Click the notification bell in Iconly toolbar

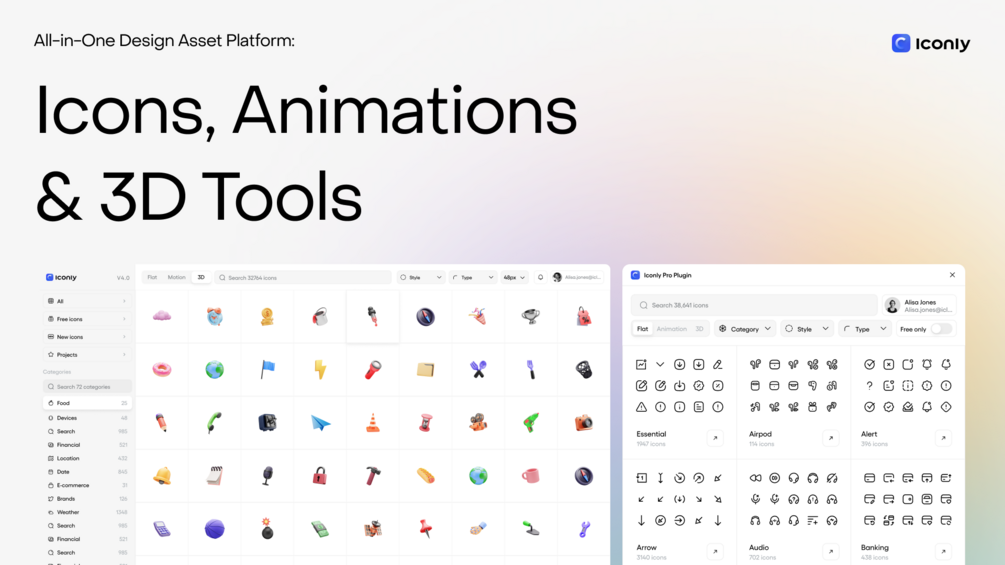point(540,277)
